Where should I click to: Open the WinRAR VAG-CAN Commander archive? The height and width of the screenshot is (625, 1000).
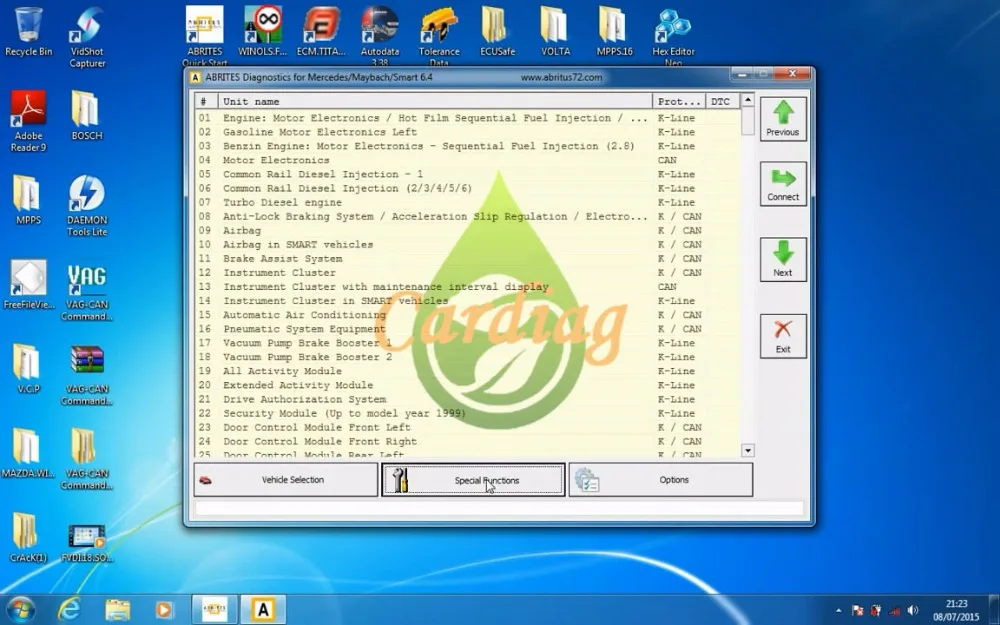87,375
